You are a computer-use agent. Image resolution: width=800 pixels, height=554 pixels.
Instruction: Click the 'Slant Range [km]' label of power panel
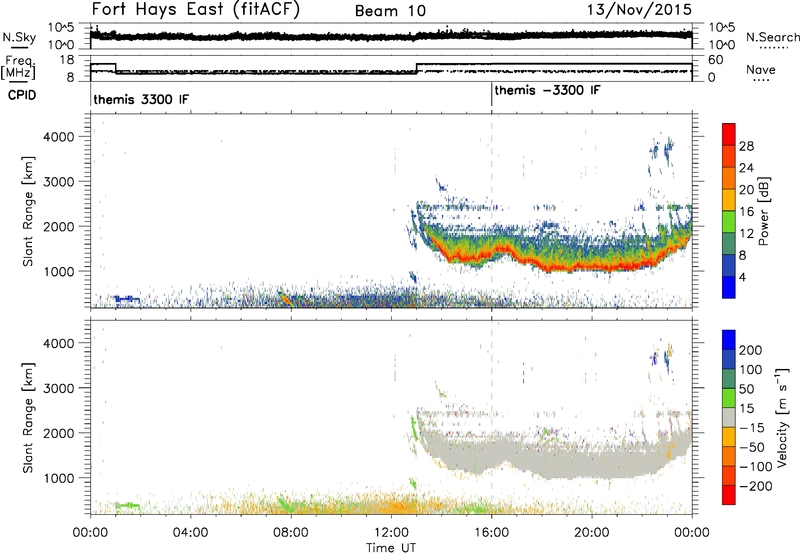pos(28,211)
